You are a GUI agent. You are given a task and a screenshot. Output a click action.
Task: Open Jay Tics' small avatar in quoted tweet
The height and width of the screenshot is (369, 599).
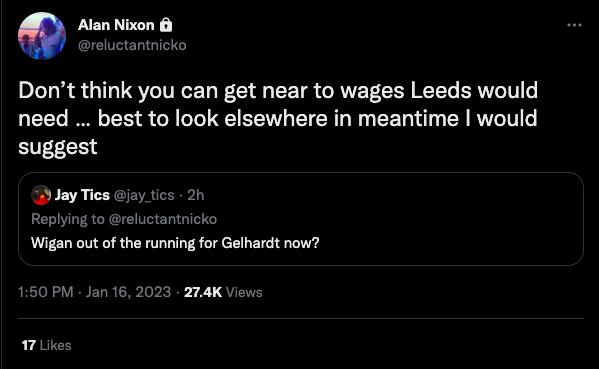coord(41,195)
